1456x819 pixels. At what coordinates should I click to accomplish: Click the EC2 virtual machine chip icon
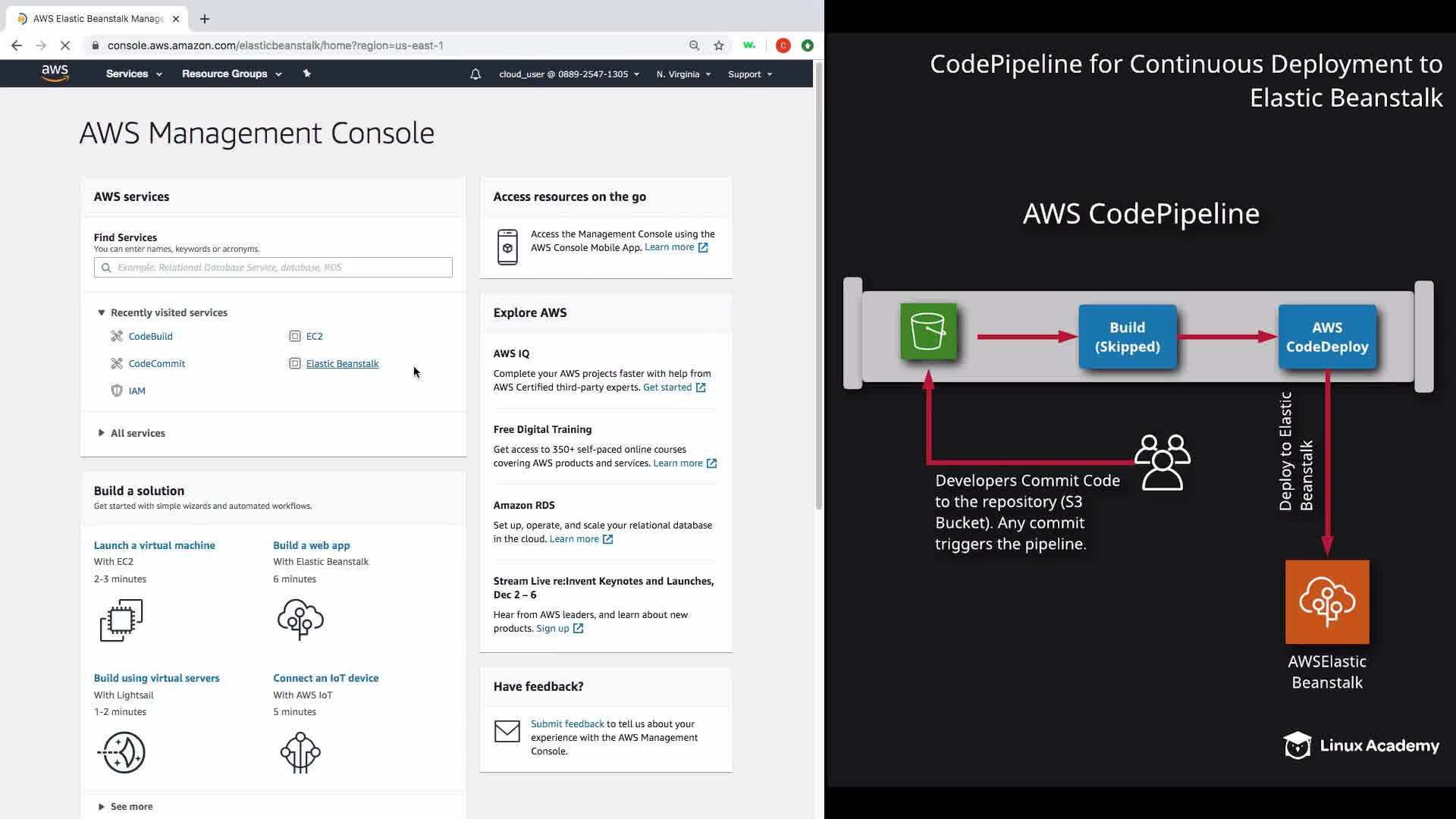pos(121,620)
